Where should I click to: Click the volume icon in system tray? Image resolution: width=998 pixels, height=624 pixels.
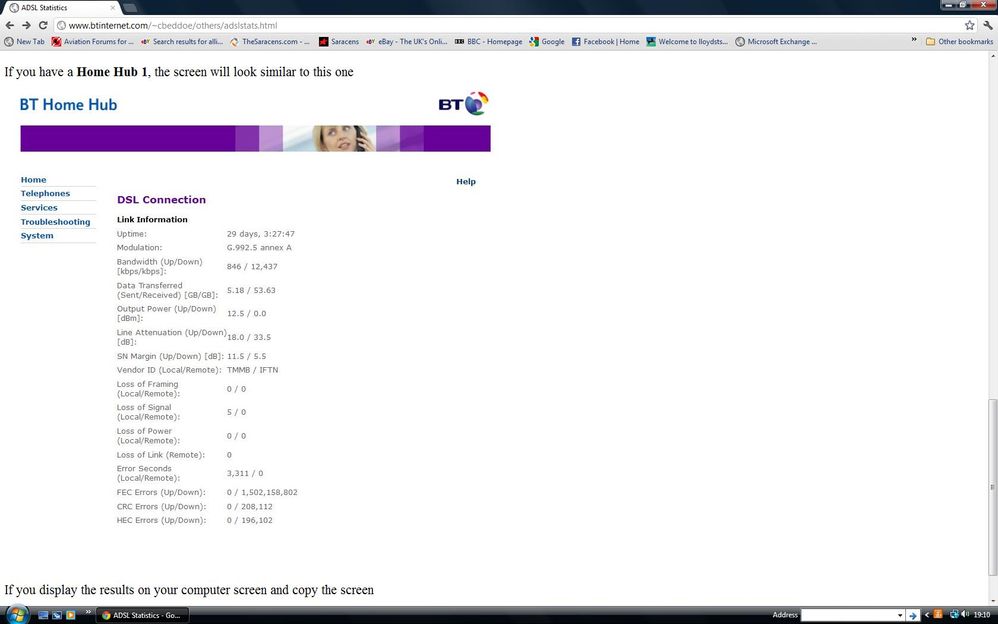coord(965,614)
